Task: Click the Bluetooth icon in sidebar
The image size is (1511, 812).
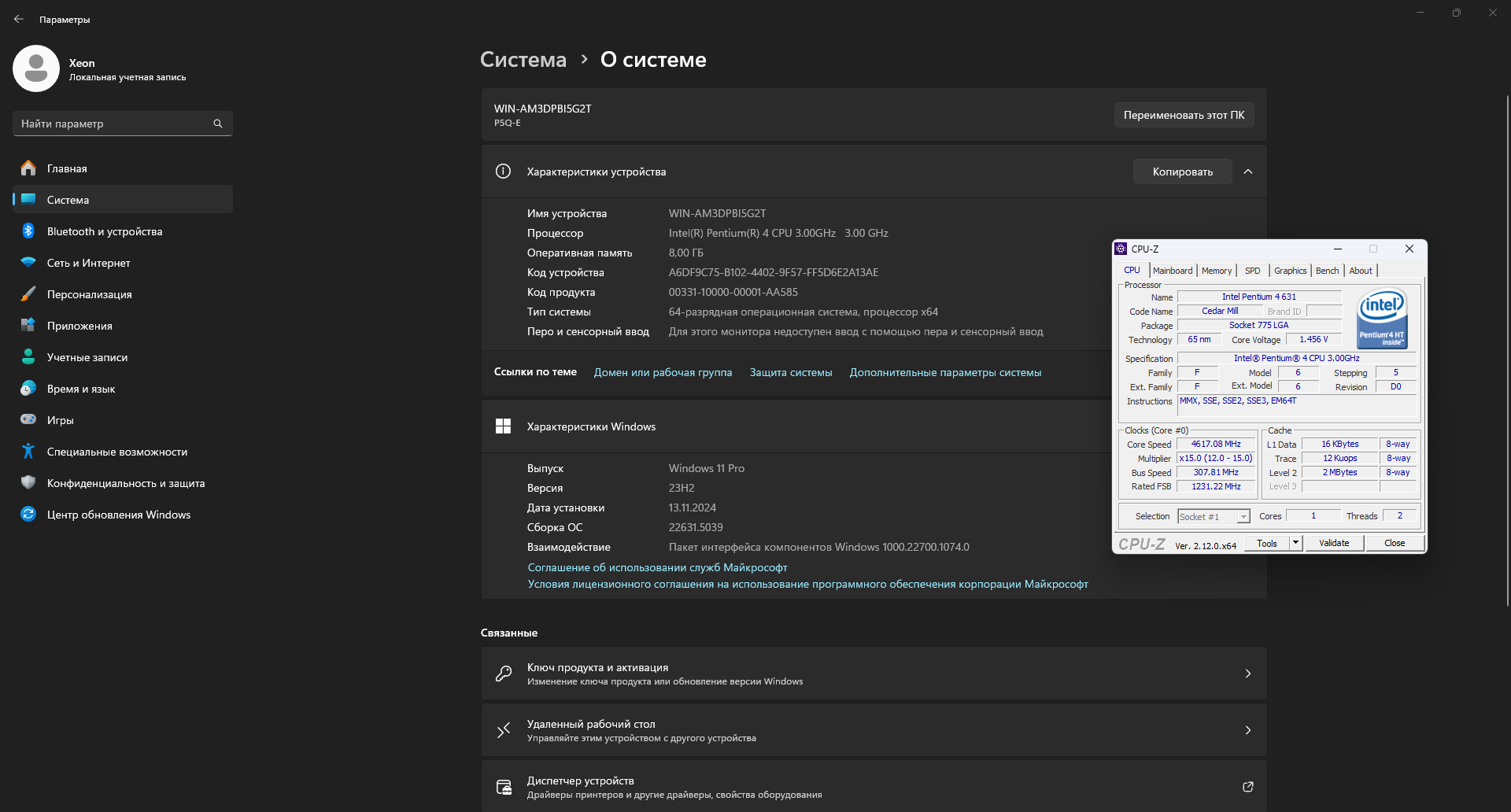Action: point(28,231)
